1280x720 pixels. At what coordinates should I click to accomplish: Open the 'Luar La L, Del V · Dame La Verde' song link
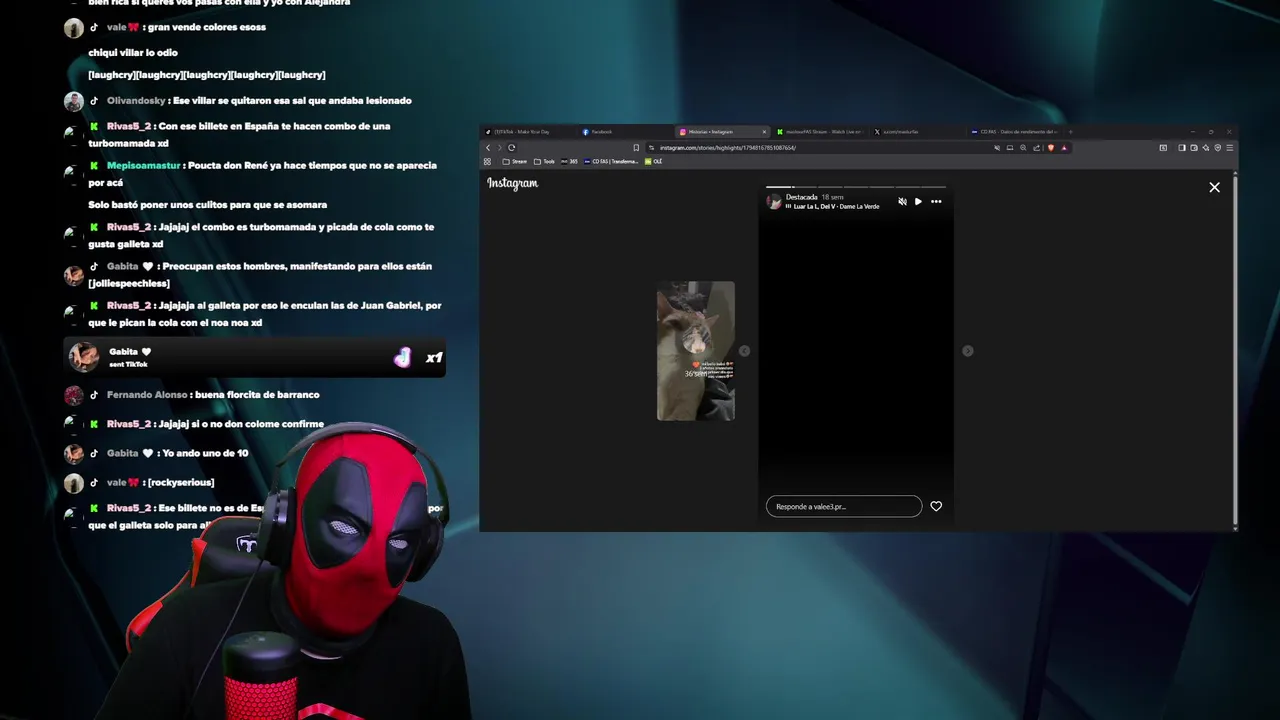coord(836,206)
